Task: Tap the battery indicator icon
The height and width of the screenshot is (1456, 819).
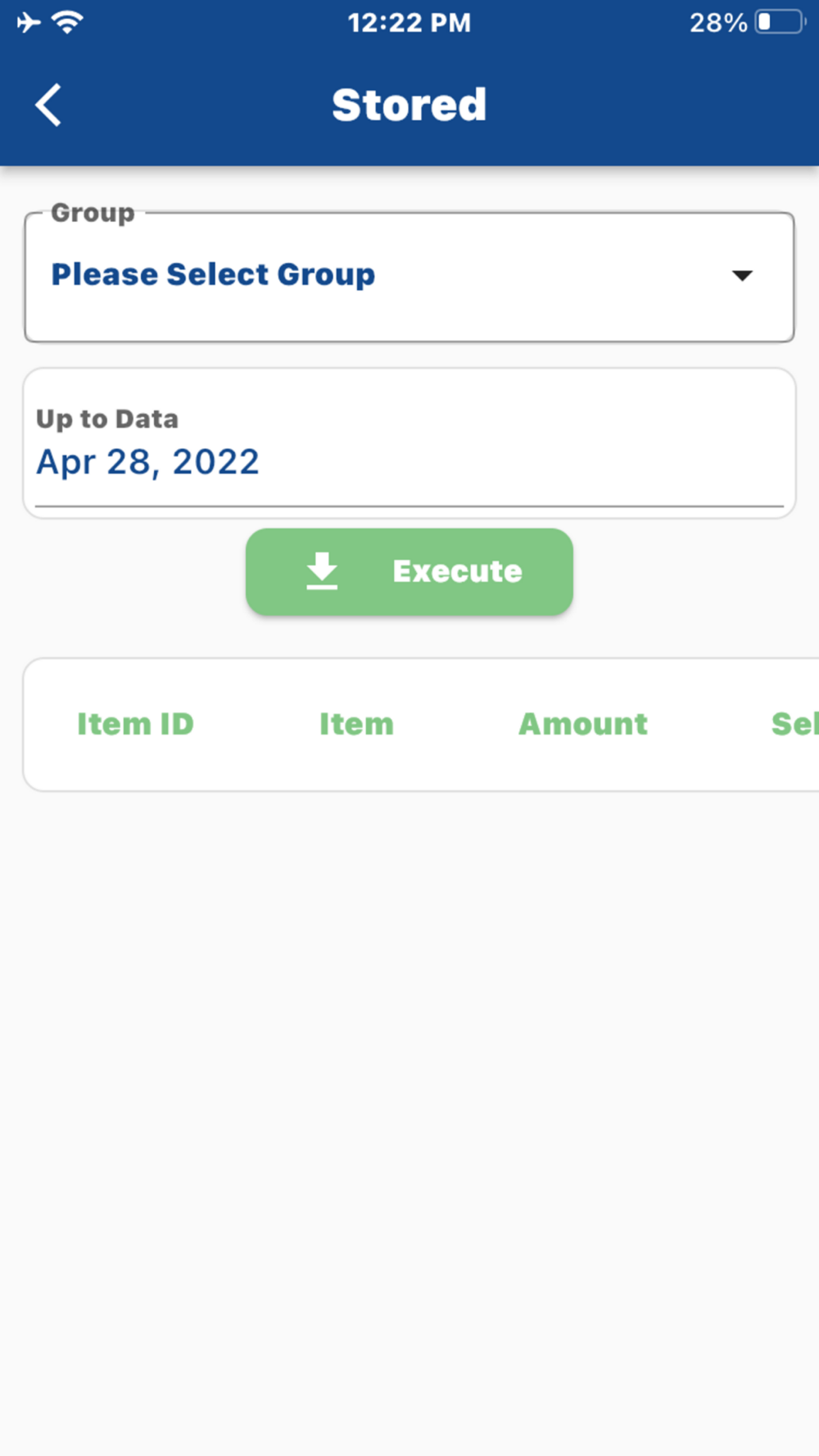Action: click(x=781, y=22)
